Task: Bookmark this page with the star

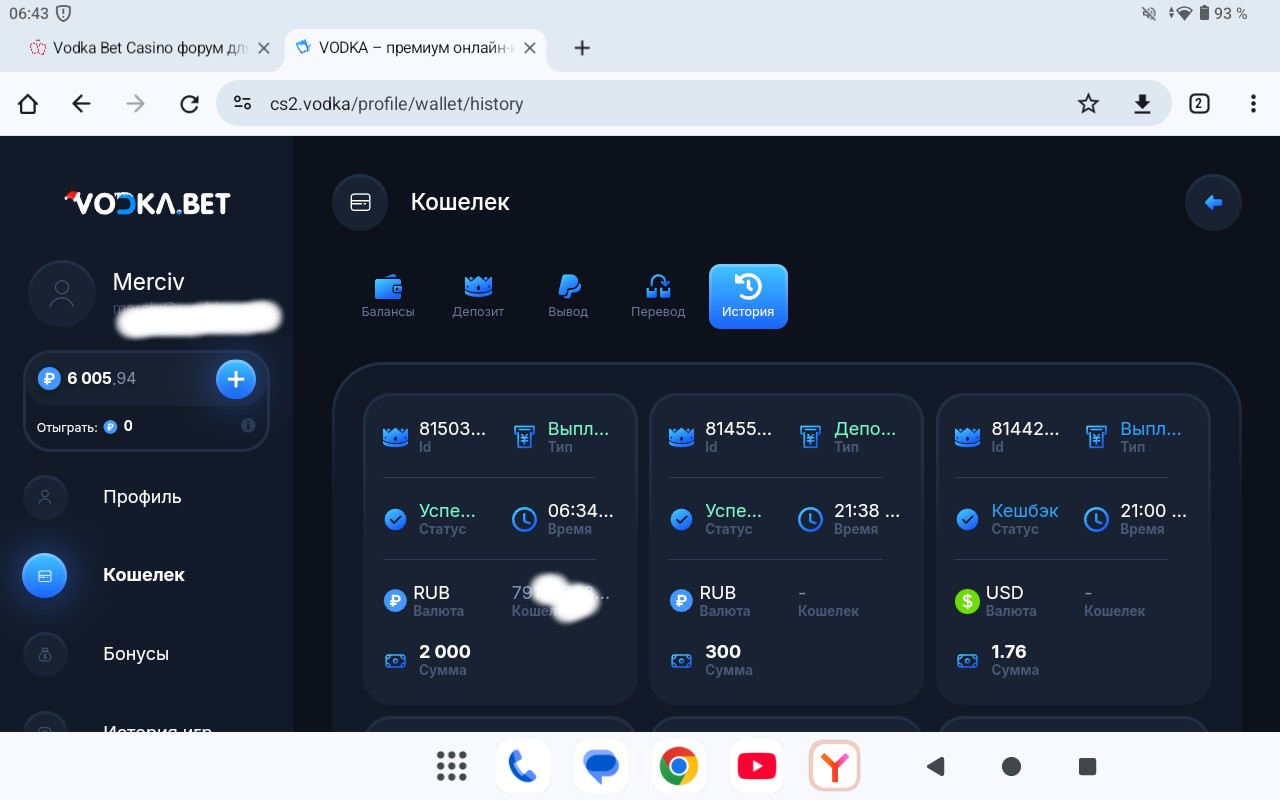Action: click(x=1088, y=104)
